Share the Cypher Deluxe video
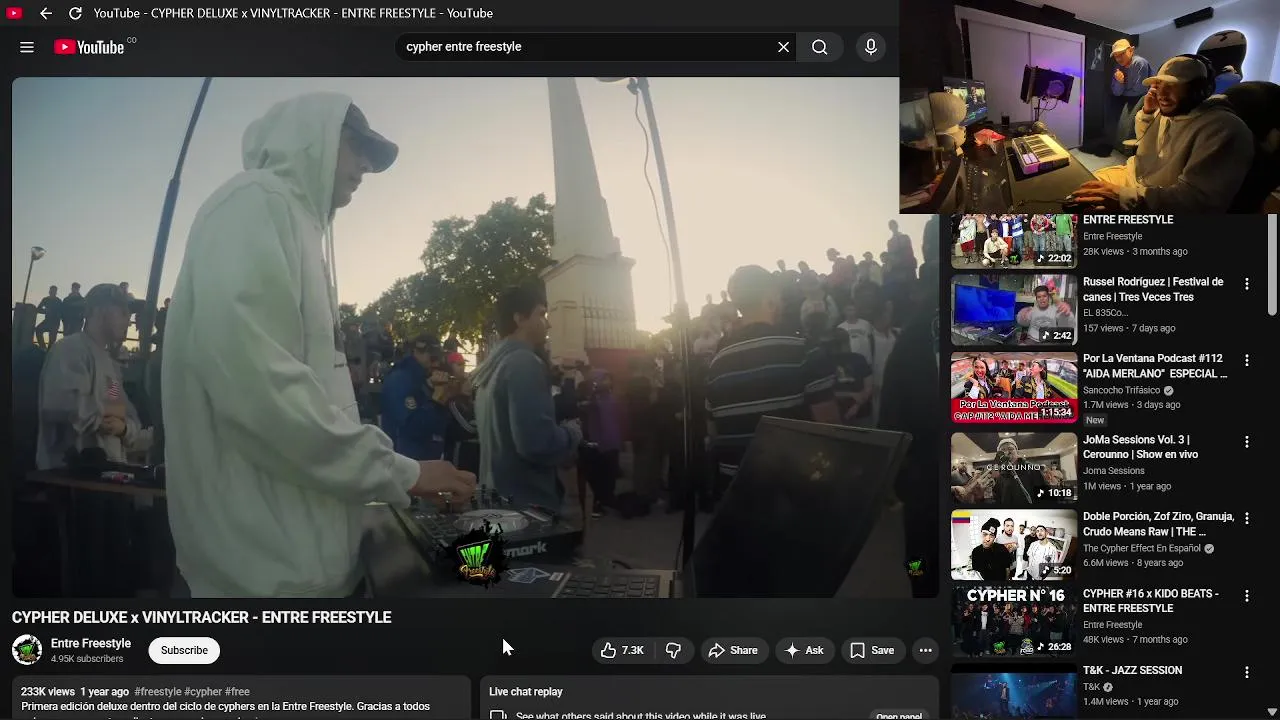Viewport: 1280px width, 720px height. pos(733,650)
